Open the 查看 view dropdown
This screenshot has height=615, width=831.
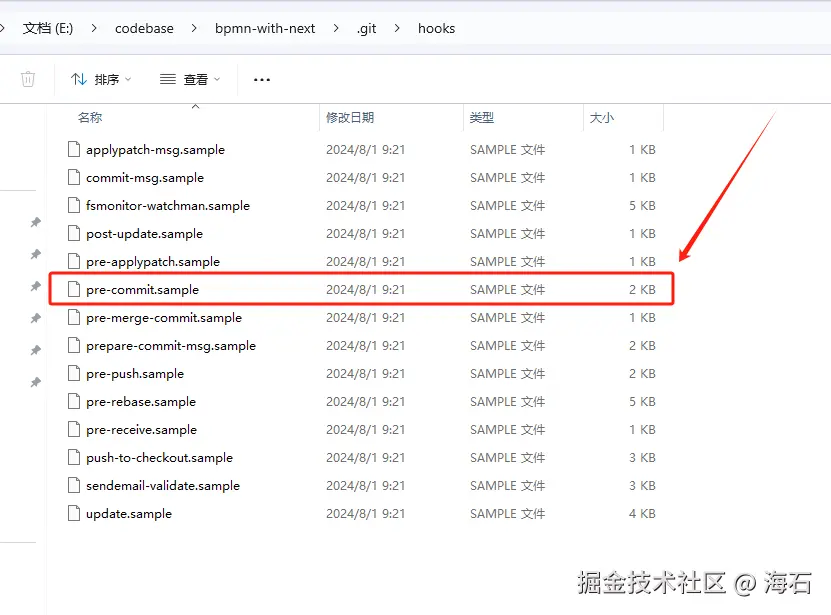pyautogui.click(x=190, y=80)
